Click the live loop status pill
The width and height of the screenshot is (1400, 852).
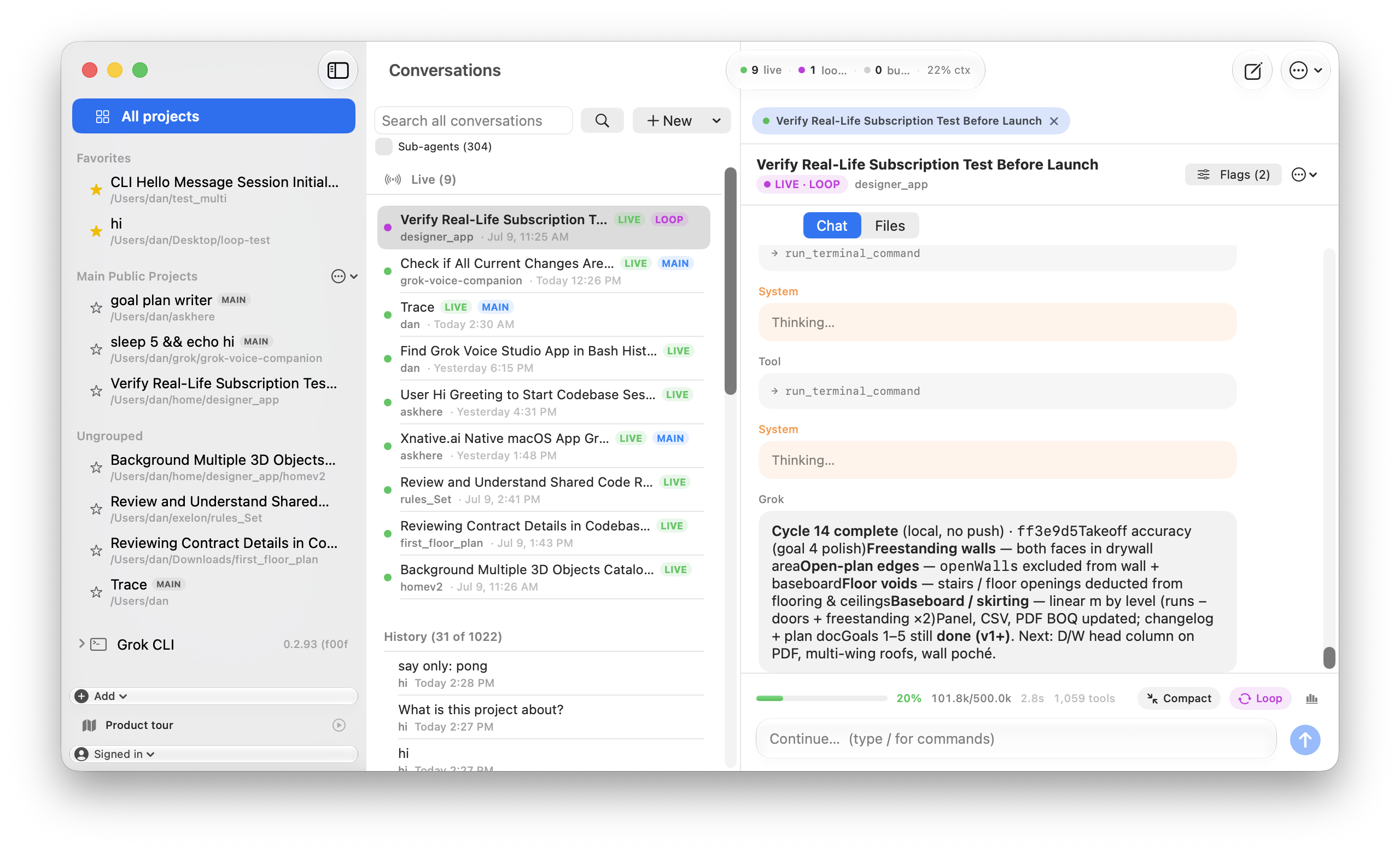pyautogui.click(x=802, y=184)
